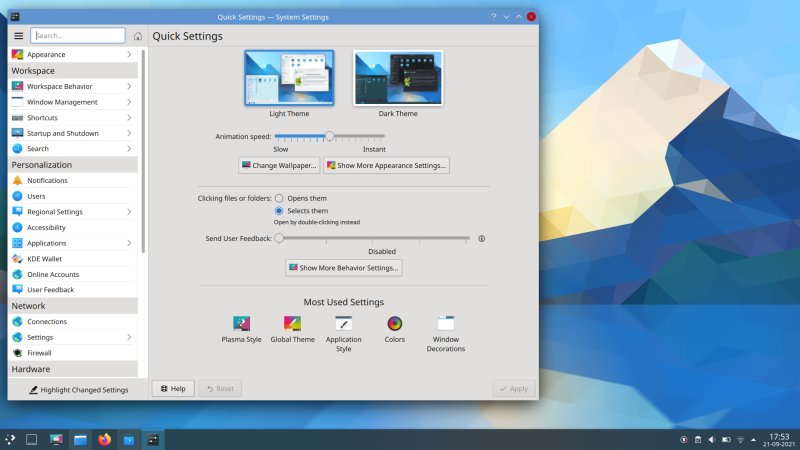Click the info icon next to feedback slider
This screenshot has width=800, height=450.
pos(481,239)
